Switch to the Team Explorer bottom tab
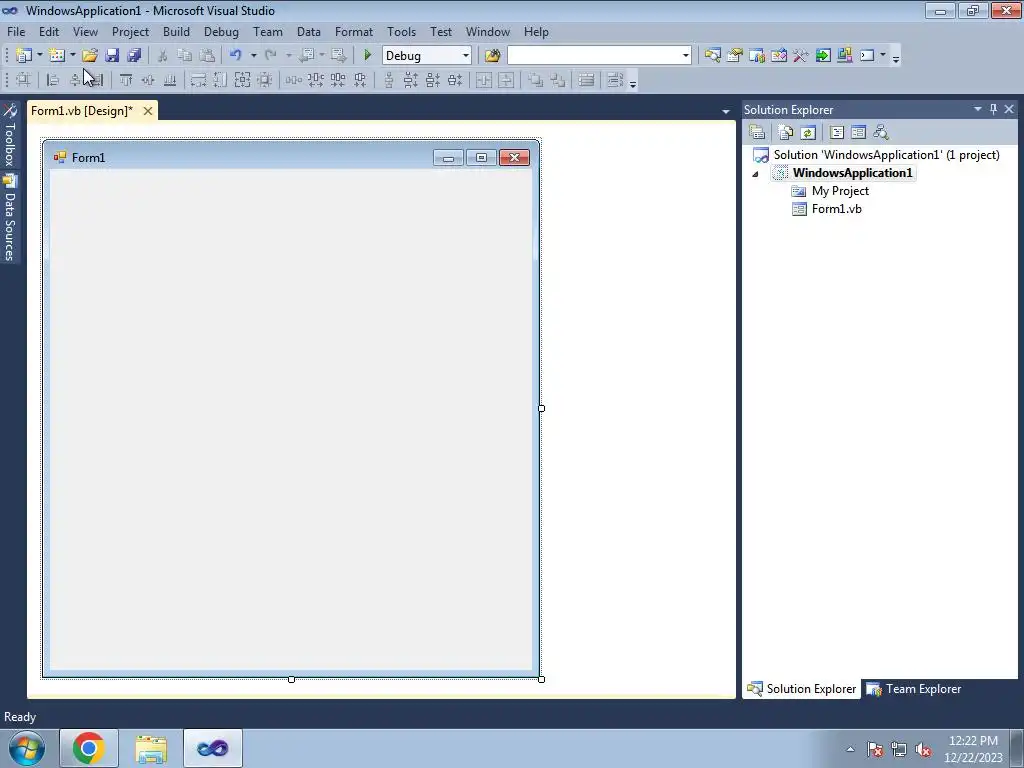 [x=914, y=689]
